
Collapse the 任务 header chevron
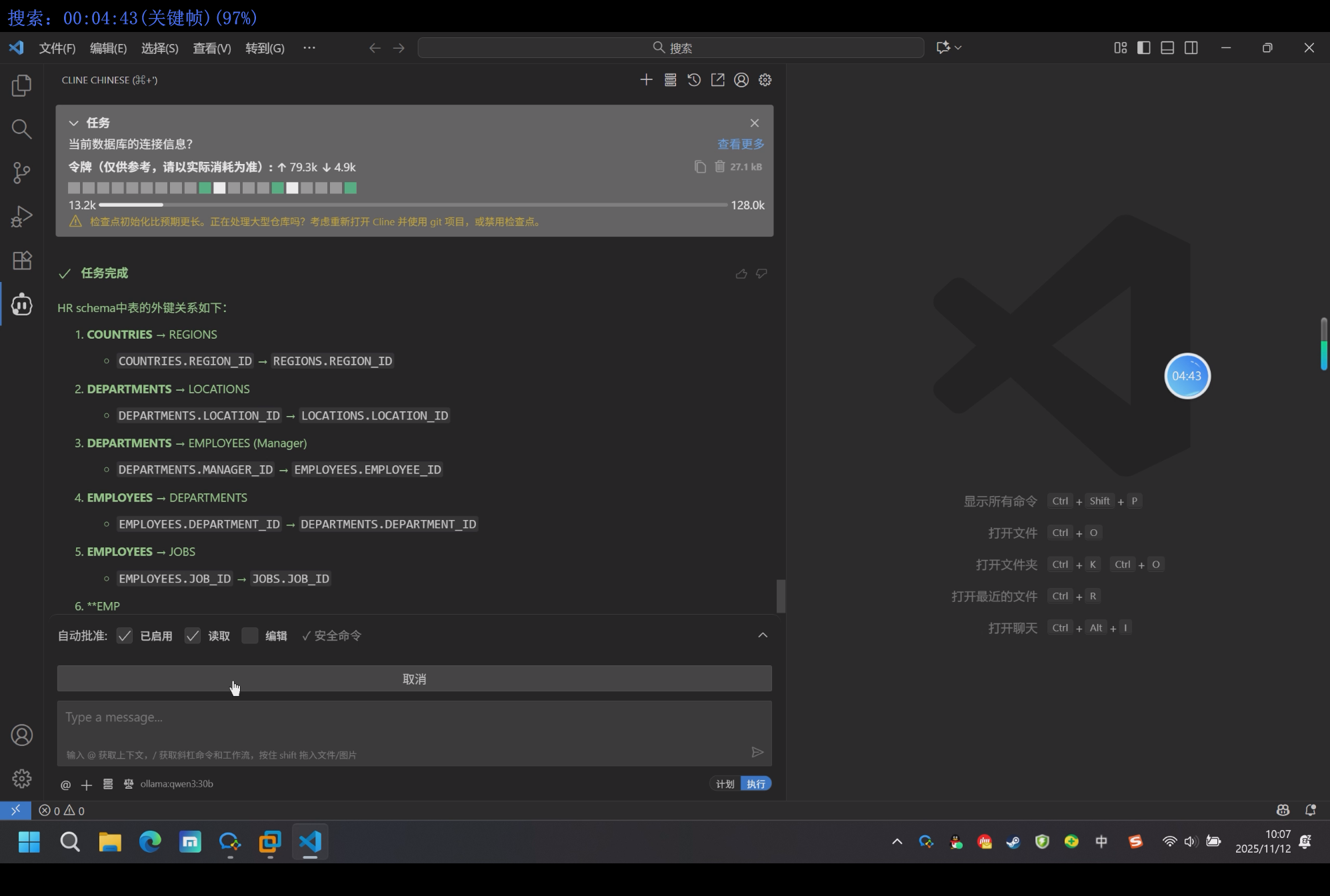pos(74,123)
